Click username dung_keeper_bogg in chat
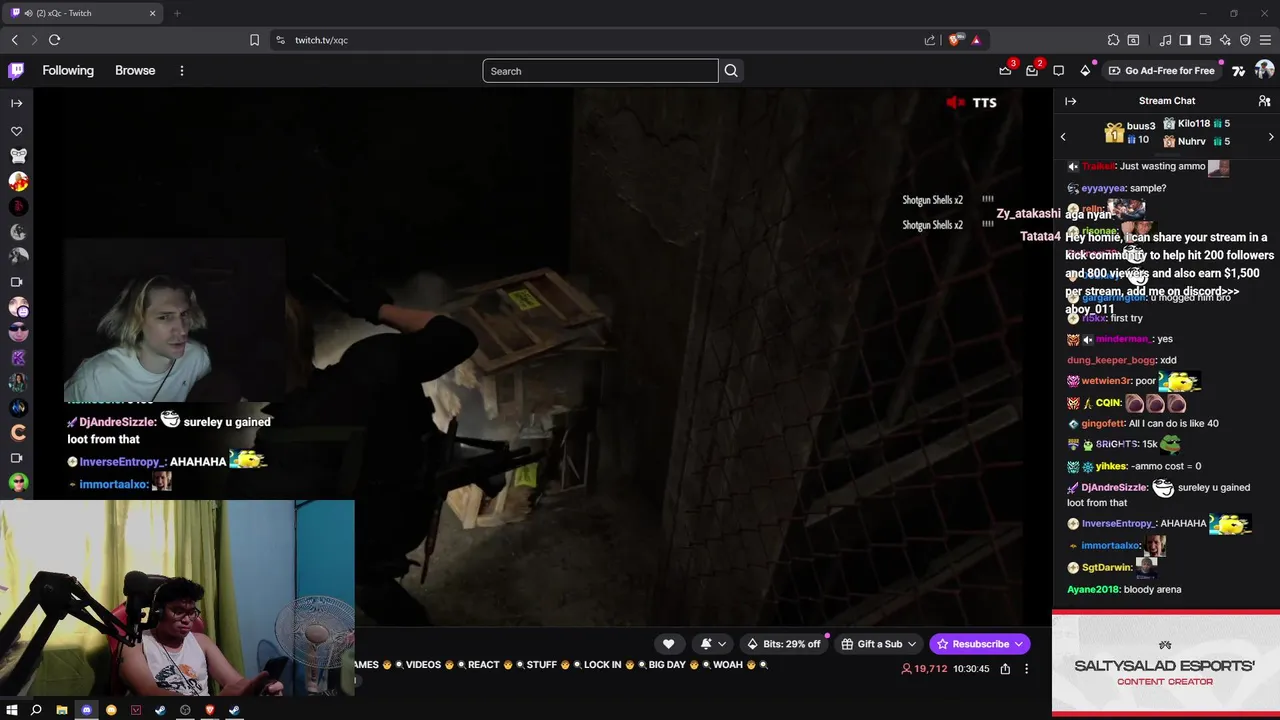The height and width of the screenshot is (720, 1280). 1111,360
